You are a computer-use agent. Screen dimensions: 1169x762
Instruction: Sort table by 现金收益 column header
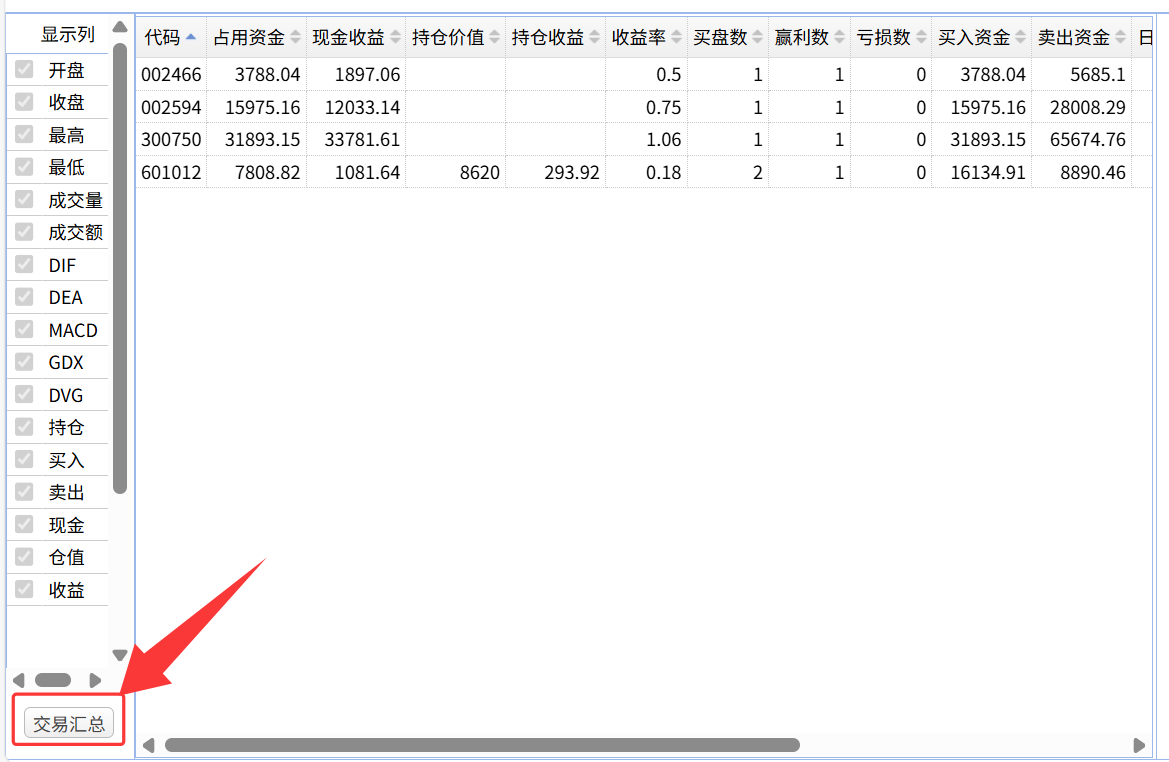[x=356, y=37]
